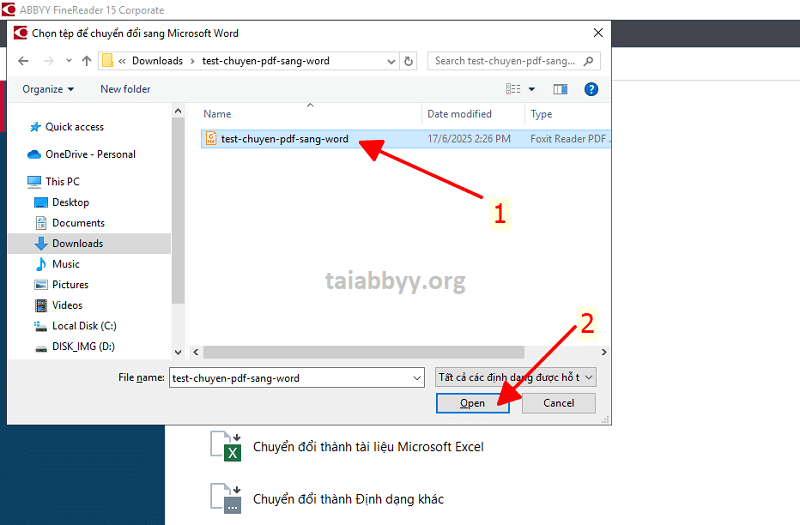Close the file chooser dialog
This screenshot has width=800, height=525.
598,33
